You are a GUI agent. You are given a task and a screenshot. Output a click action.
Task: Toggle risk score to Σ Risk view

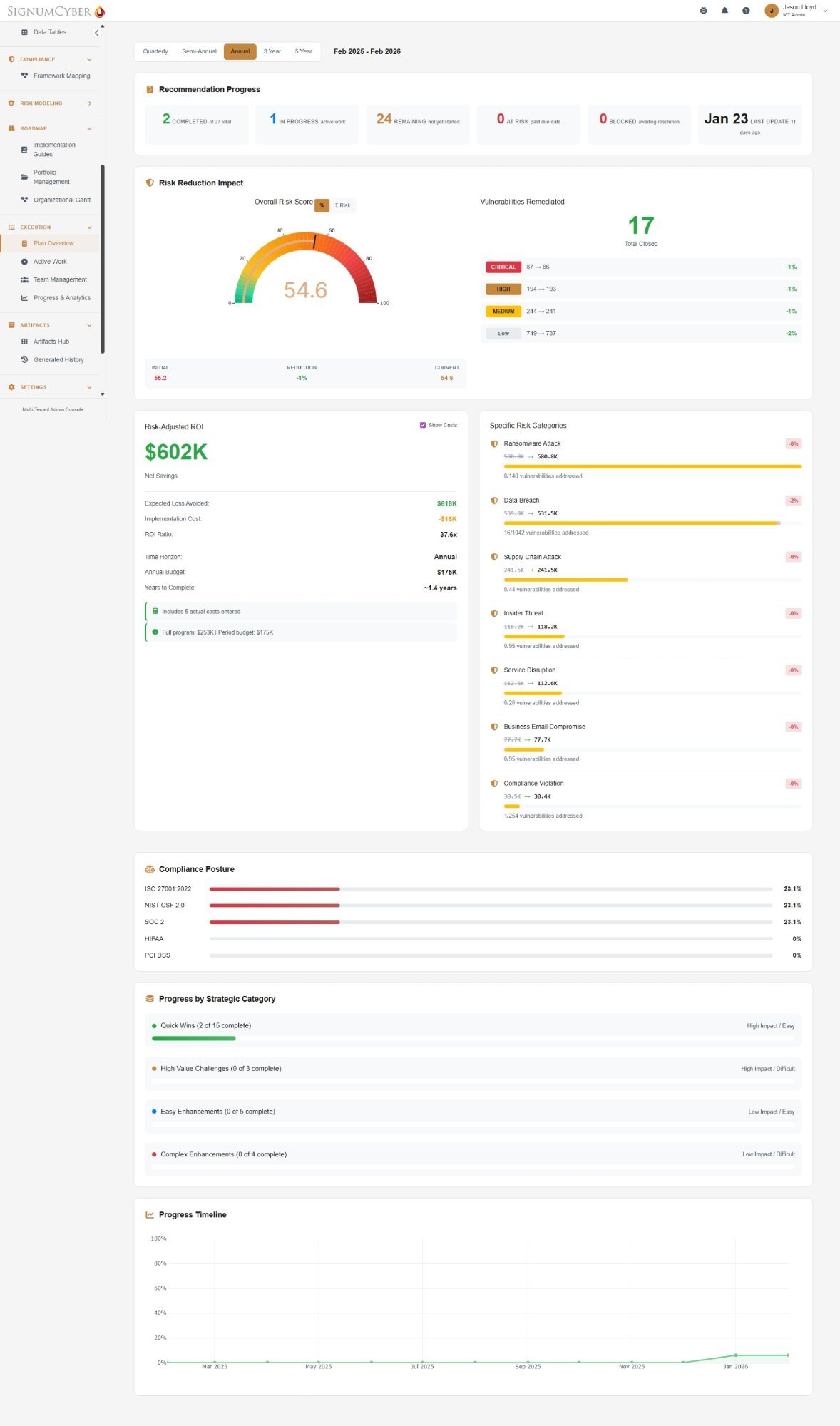[x=342, y=205]
